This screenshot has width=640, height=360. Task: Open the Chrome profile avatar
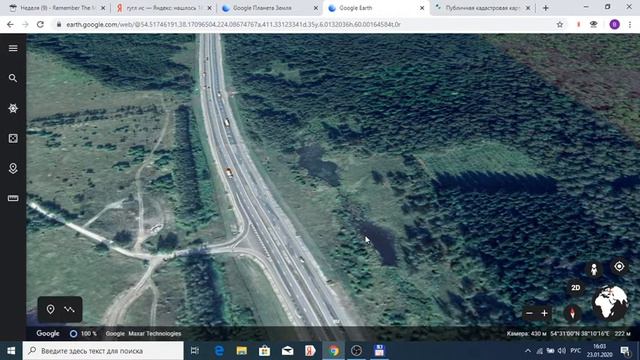pyautogui.click(x=614, y=24)
